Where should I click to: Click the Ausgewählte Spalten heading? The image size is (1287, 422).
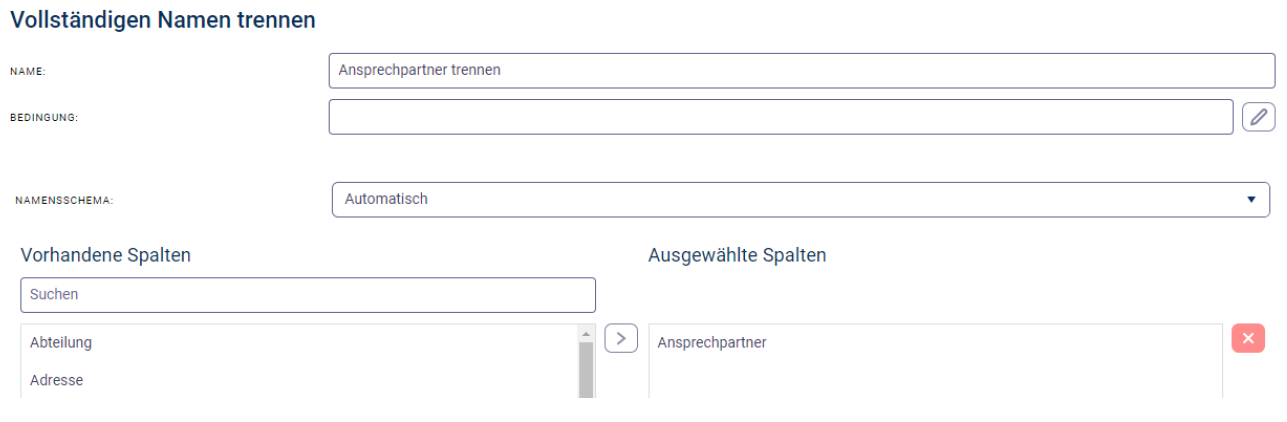click(x=737, y=255)
